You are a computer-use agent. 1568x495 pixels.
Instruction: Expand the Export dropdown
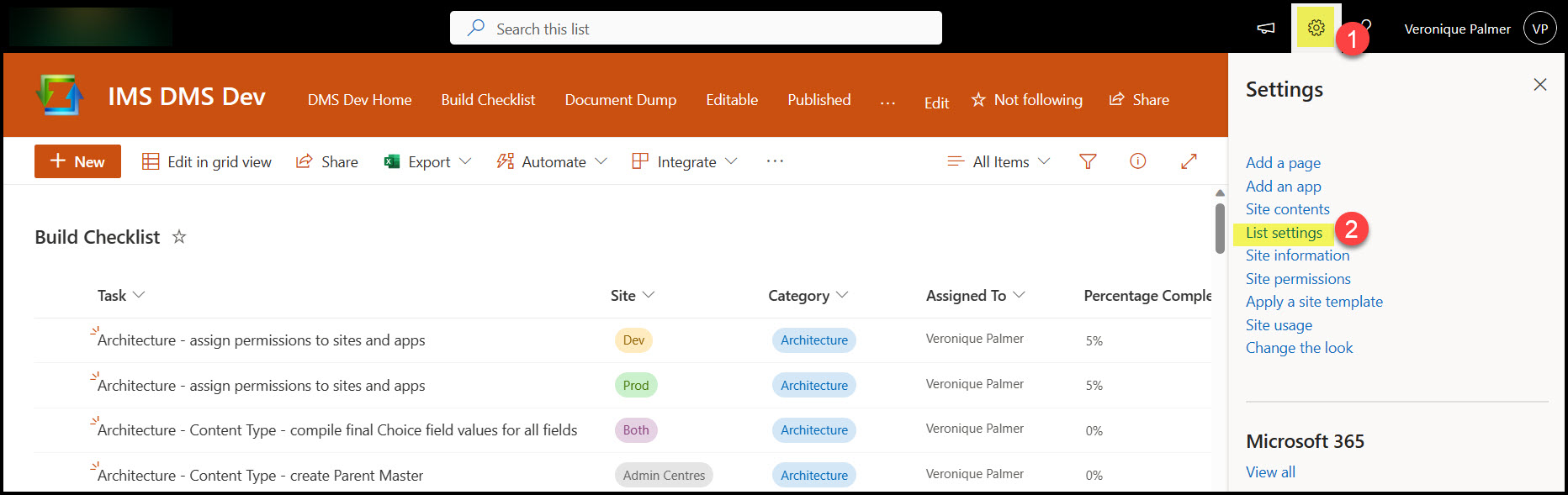click(x=427, y=161)
